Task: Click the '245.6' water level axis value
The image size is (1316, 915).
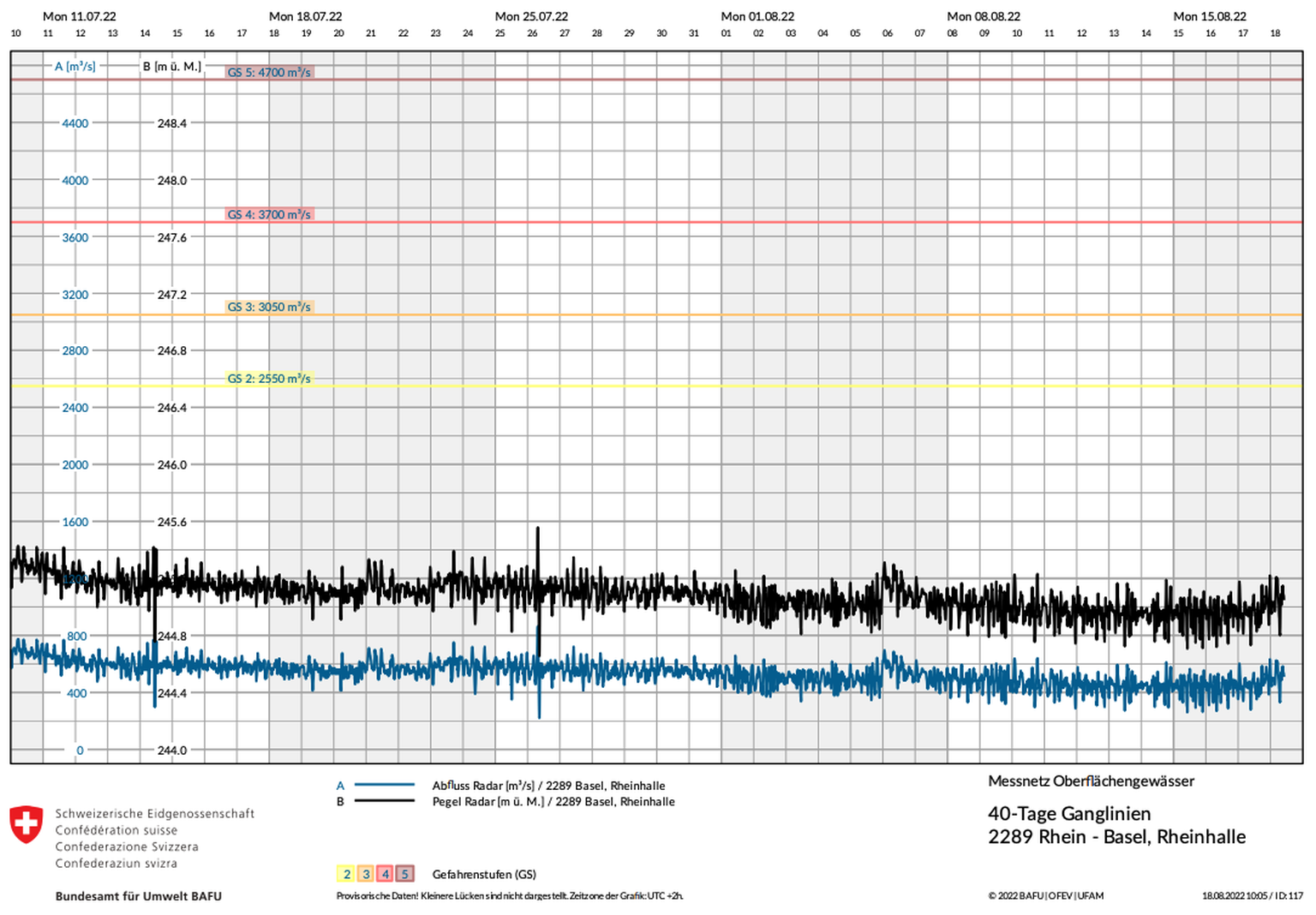Action: click(x=172, y=522)
